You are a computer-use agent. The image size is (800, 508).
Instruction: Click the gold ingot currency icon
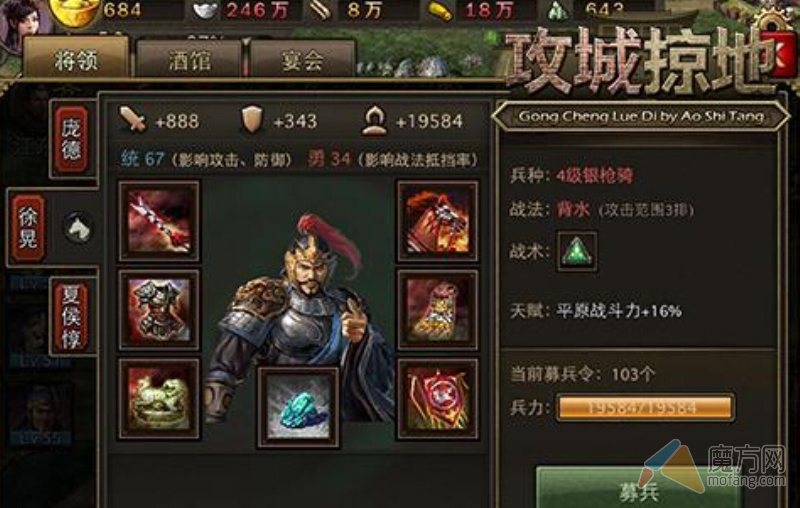click(x=77, y=10)
